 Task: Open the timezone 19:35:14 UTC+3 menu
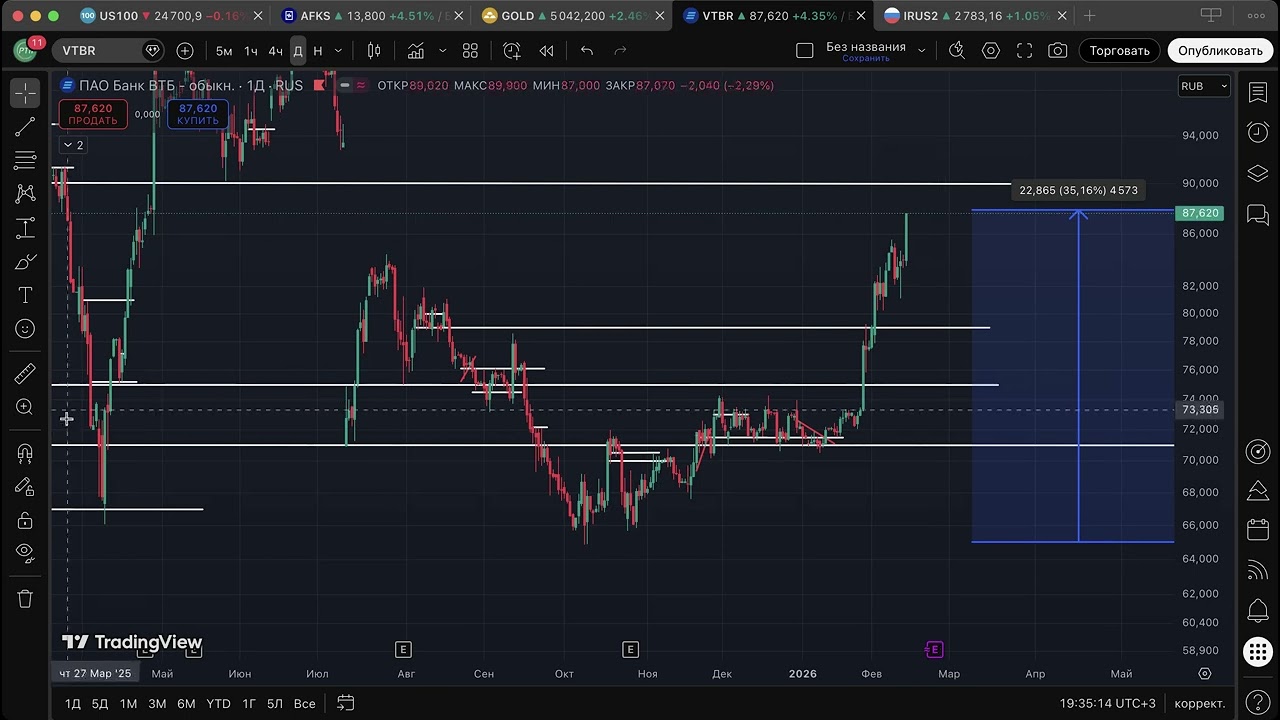click(x=1108, y=703)
